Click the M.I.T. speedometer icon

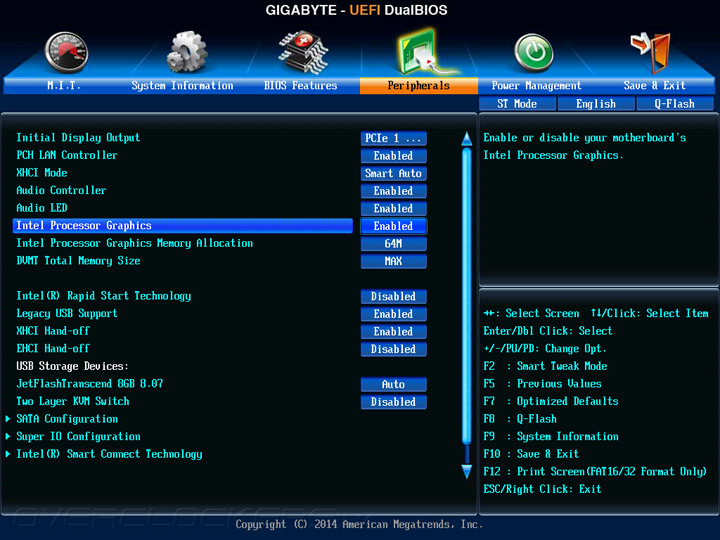tap(66, 52)
